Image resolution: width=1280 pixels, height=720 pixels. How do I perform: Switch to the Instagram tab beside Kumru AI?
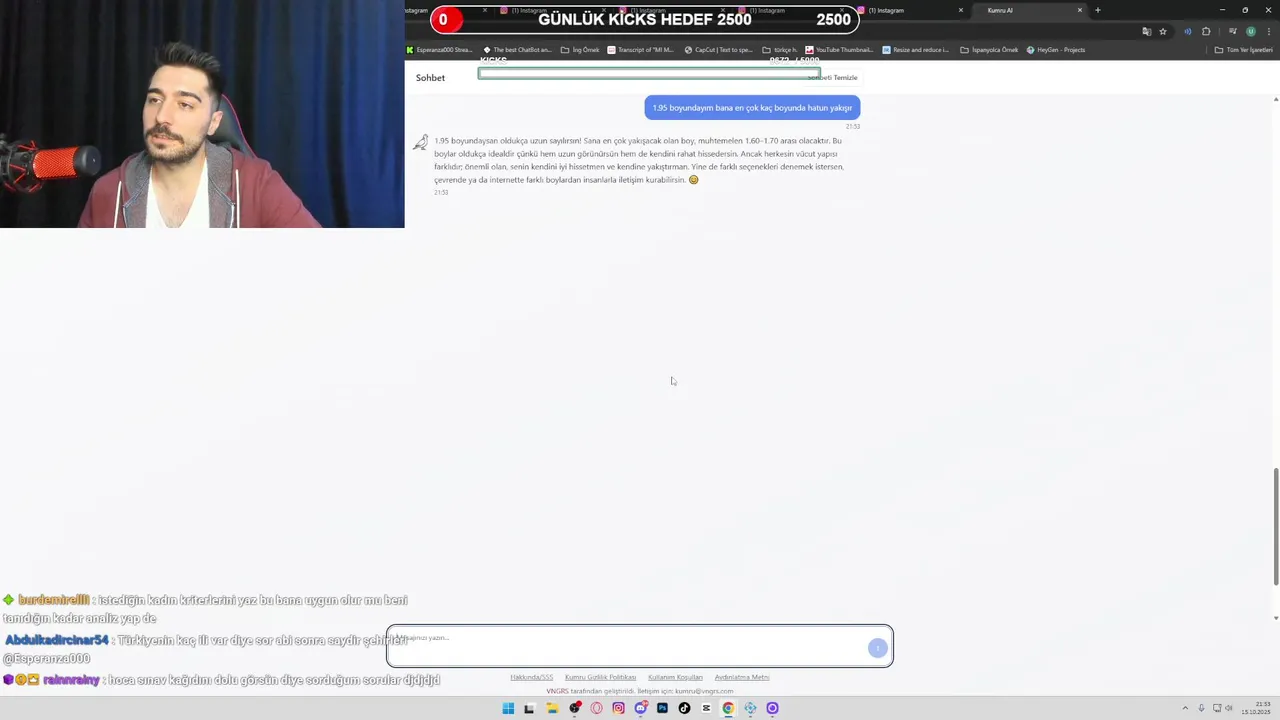click(908, 10)
